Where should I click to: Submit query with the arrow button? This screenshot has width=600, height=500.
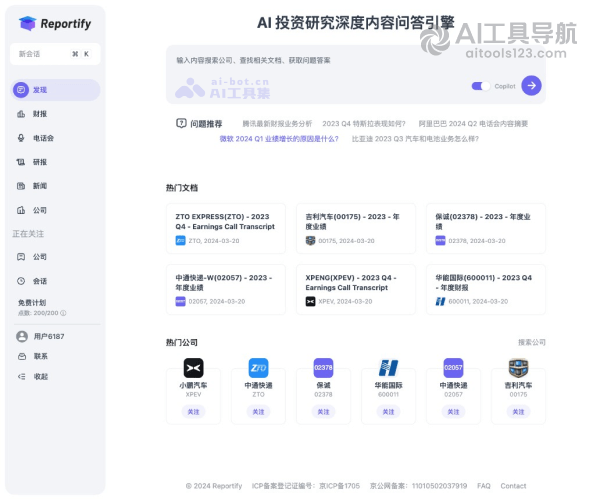(532, 86)
